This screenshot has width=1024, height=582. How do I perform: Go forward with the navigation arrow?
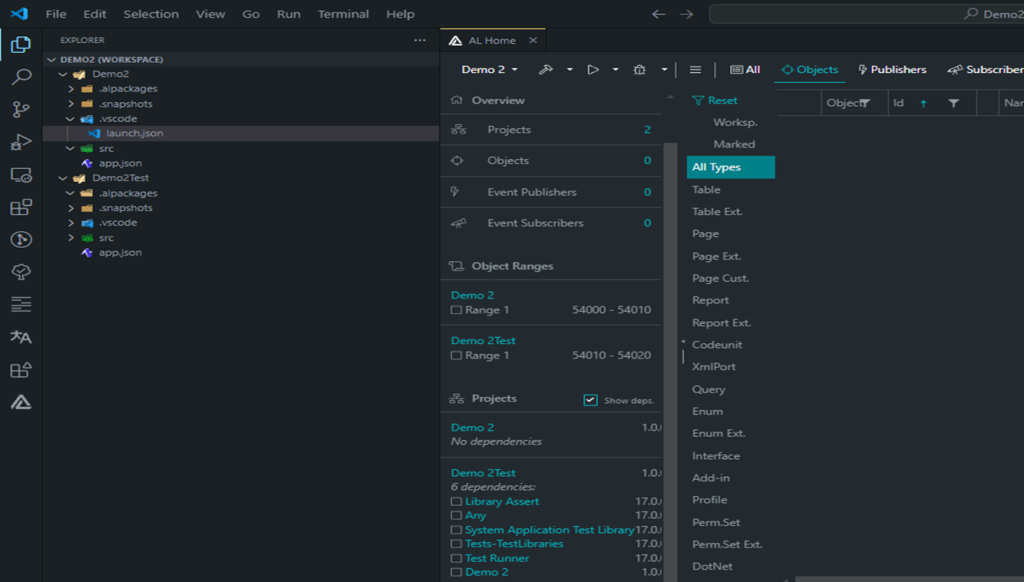pos(686,14)
